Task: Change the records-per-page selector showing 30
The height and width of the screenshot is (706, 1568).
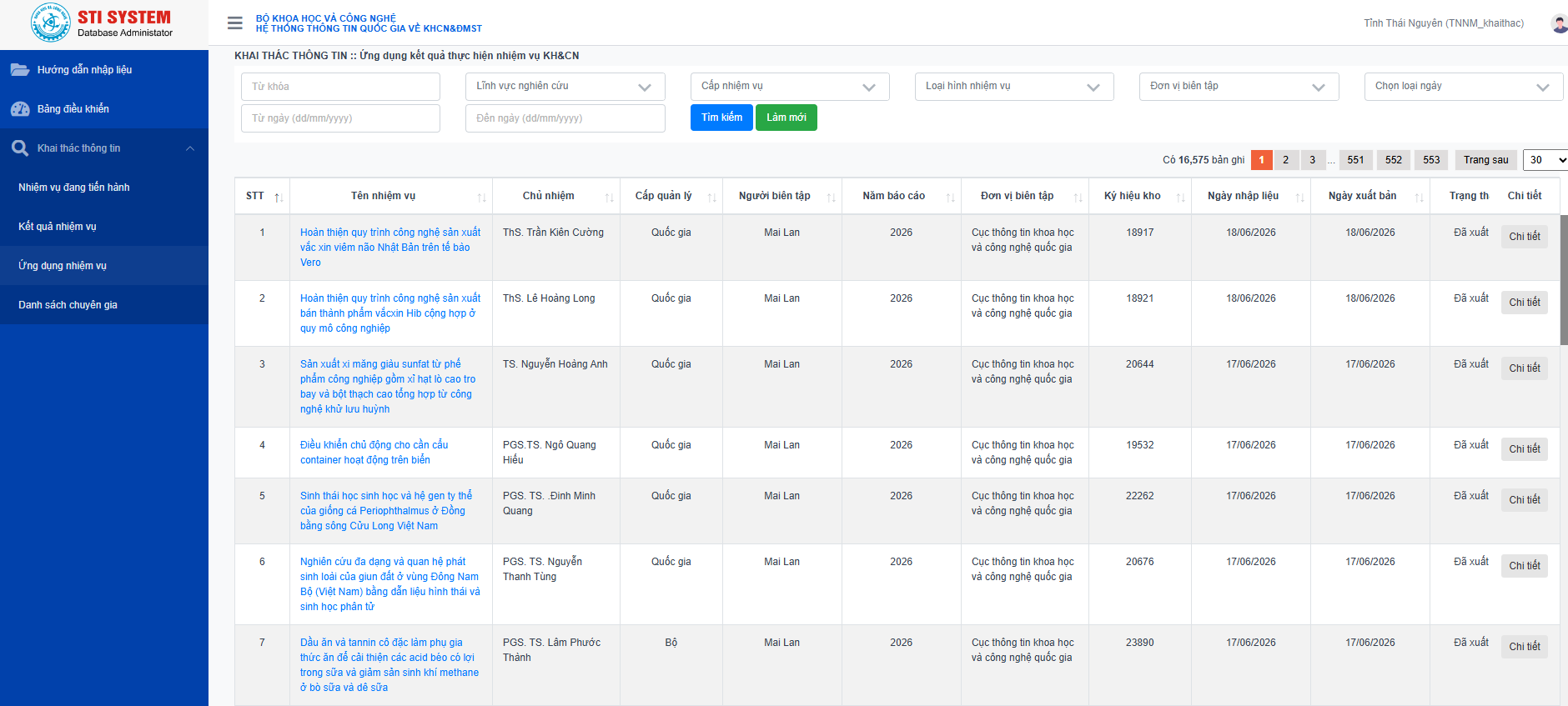Action: (1546, 160)
